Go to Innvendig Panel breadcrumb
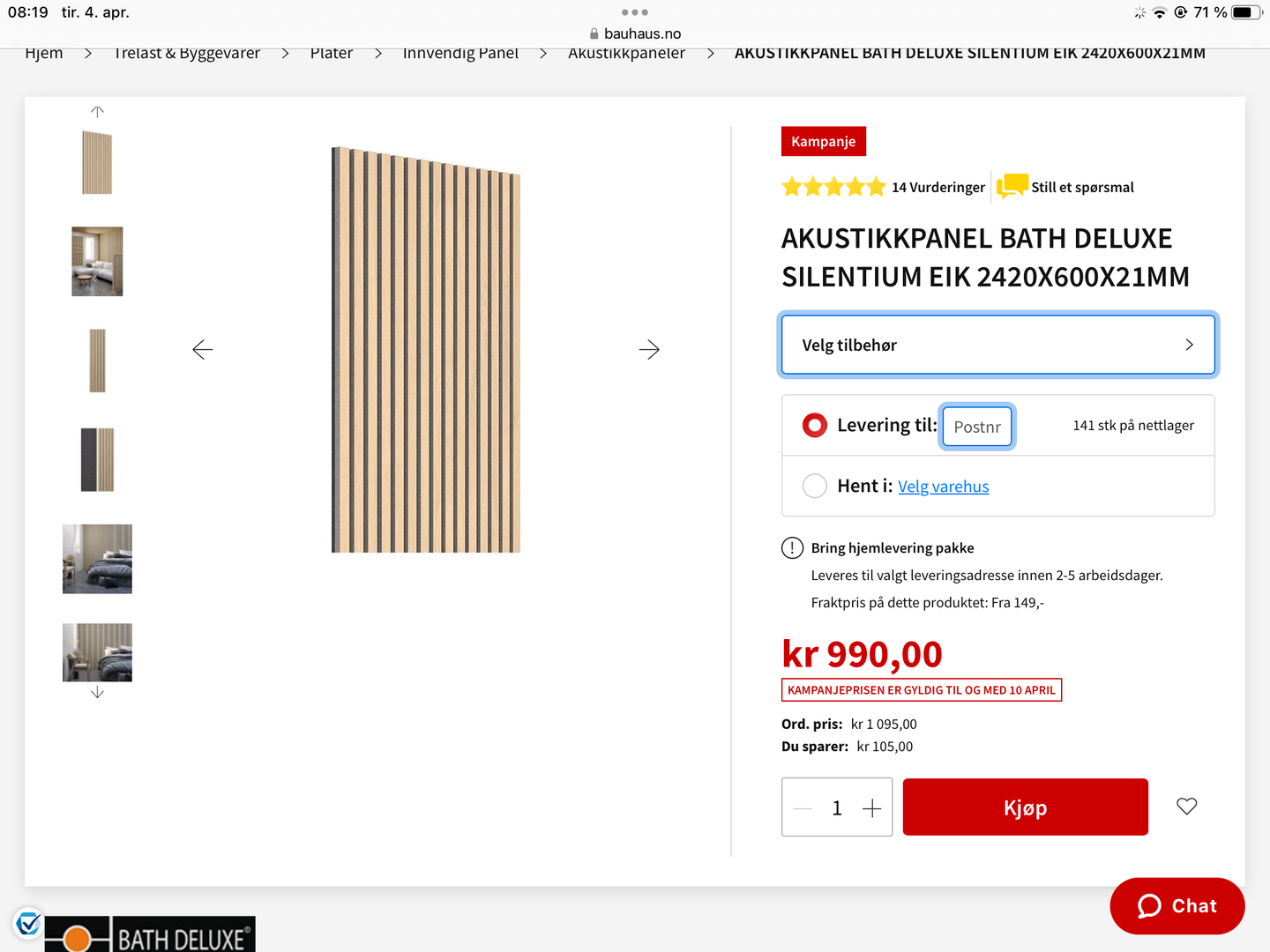This screenshot has width=1270, height=952. pos(460,53)
